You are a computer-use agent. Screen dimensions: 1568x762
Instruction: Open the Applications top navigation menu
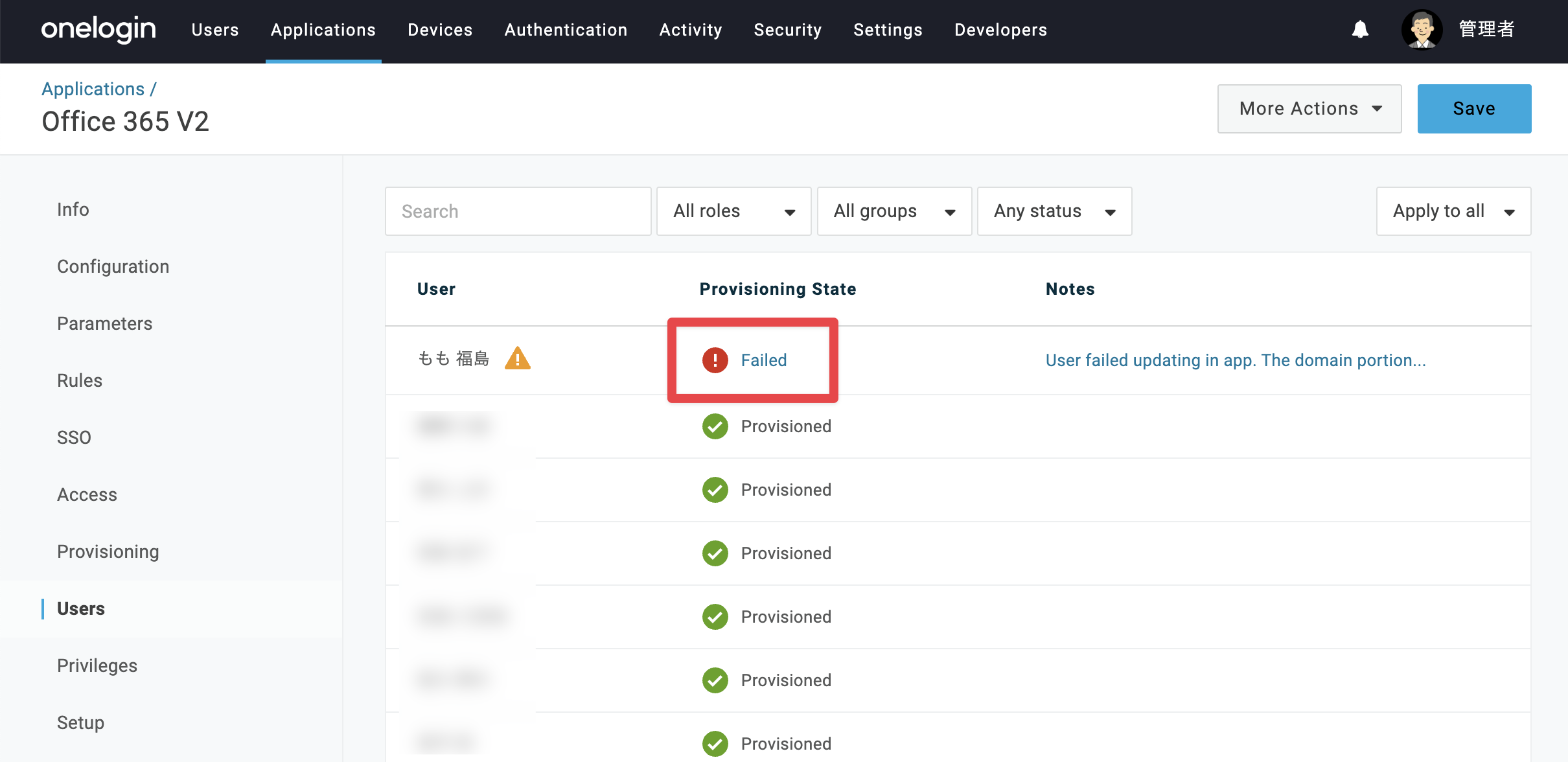[x=323, y=30]
